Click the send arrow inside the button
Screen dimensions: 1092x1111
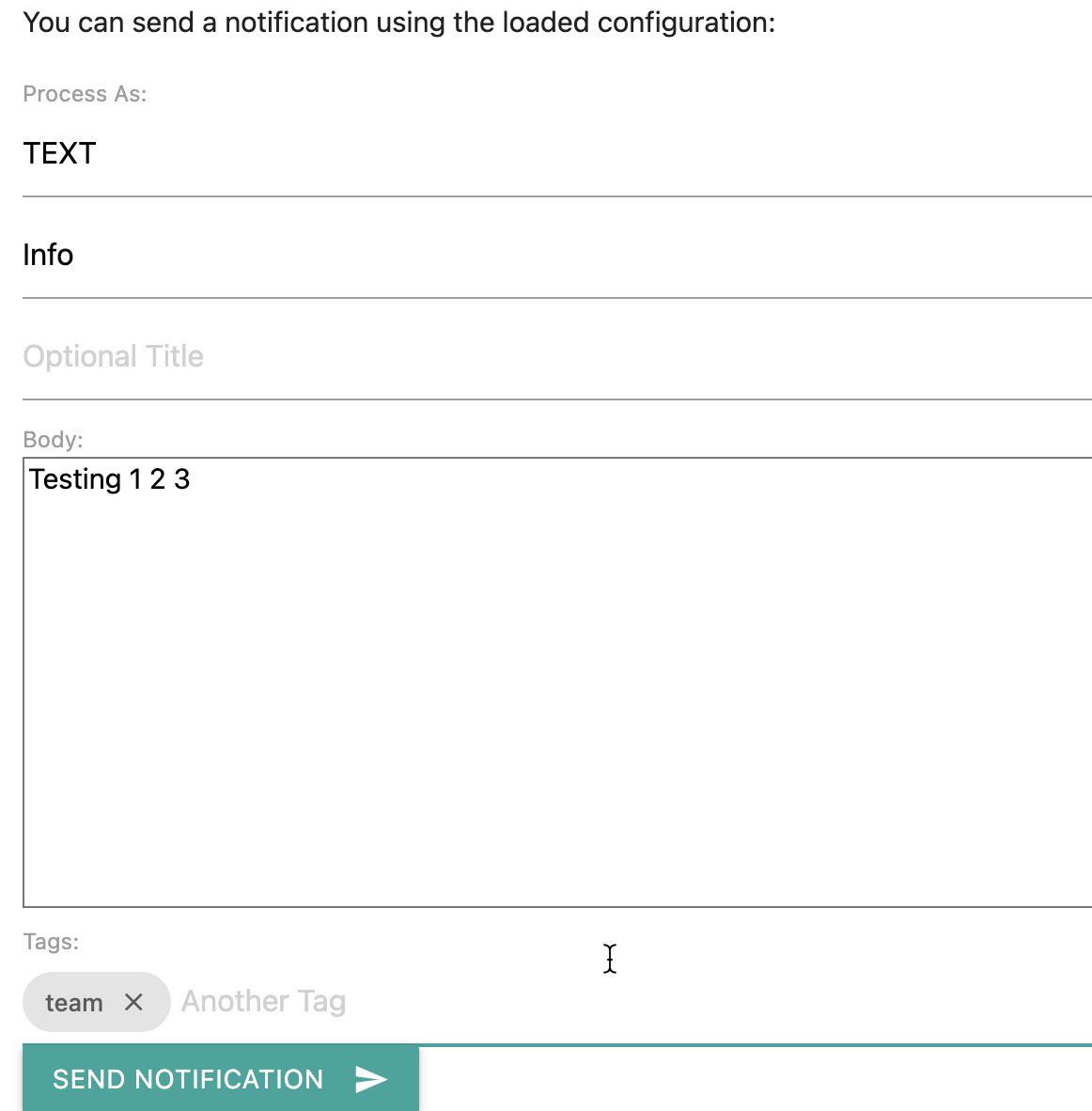[x=370, y=1079]
